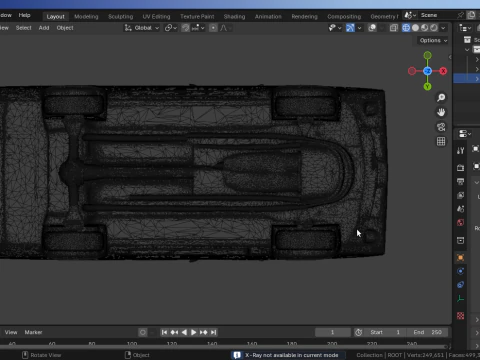Open the Output properties tab

(x=460, y=181)
